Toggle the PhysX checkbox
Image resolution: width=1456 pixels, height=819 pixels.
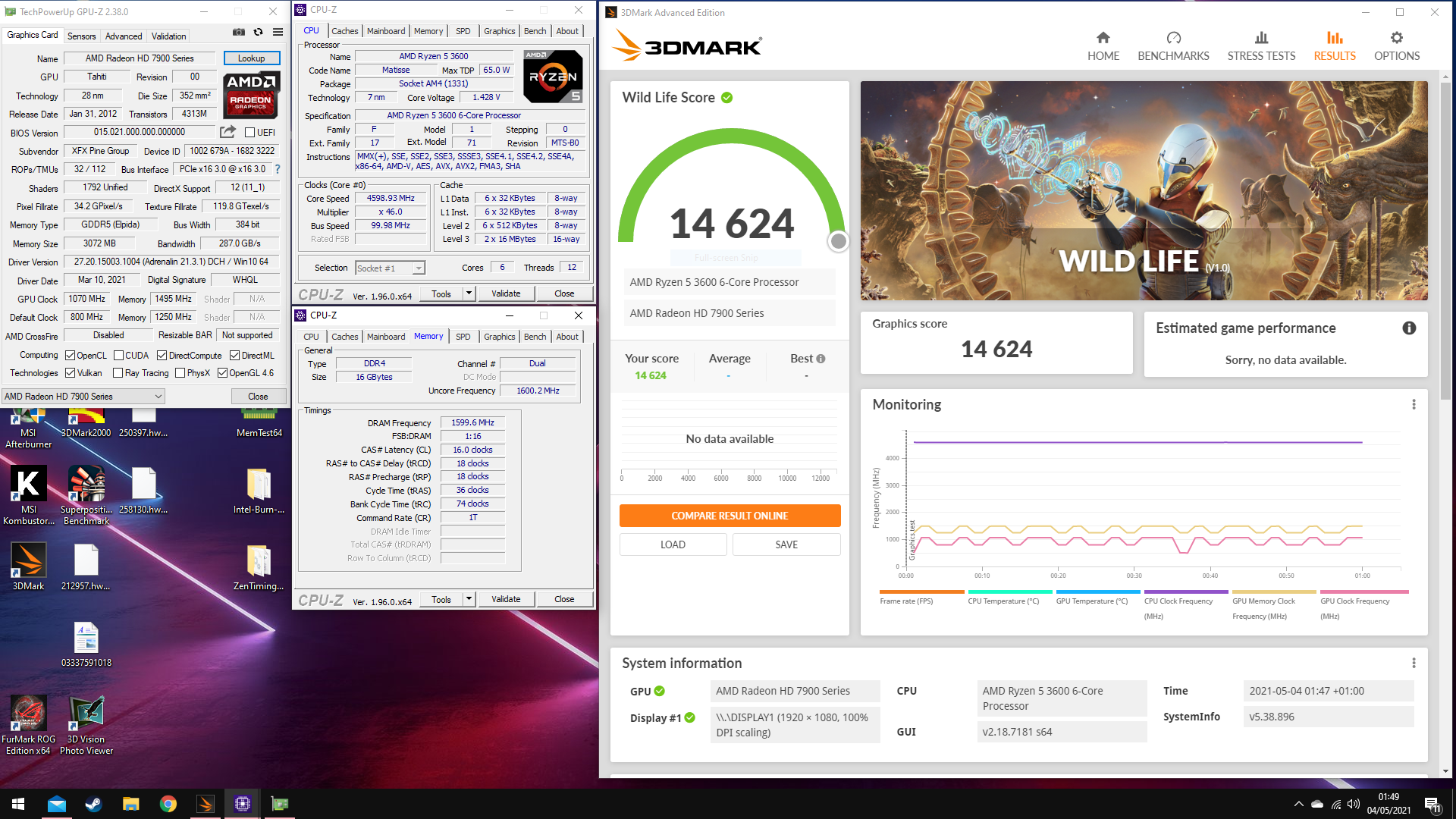pyautogui.click(x=180, y=373)
